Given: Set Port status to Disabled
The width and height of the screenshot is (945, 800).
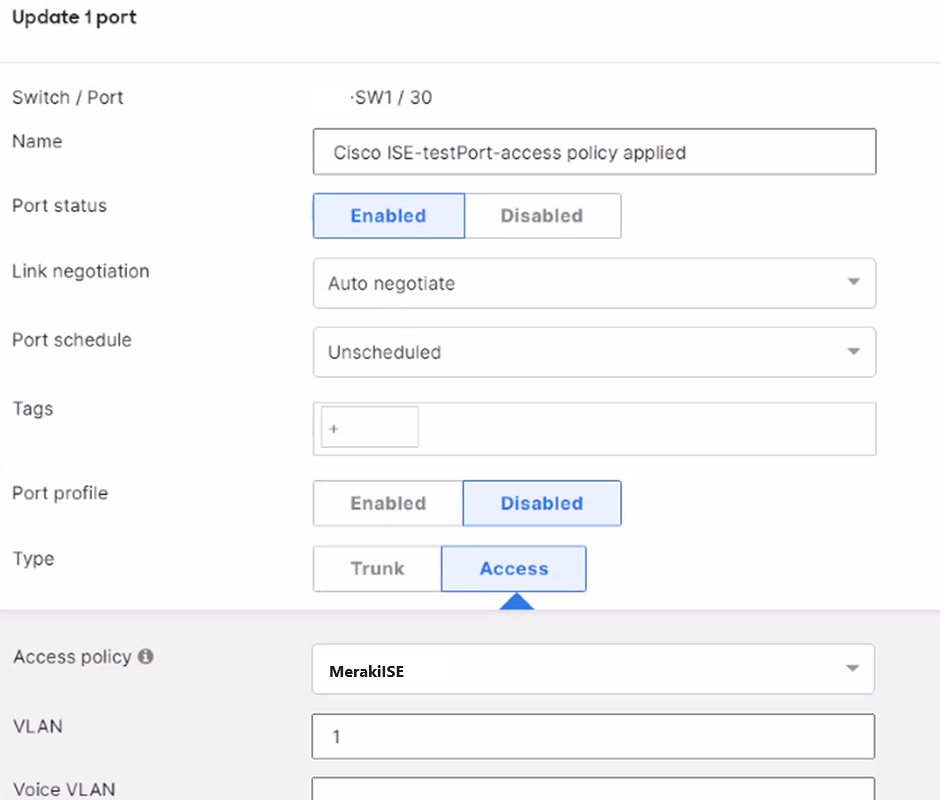Looking at the screenshot, I should tap(542, 215).
